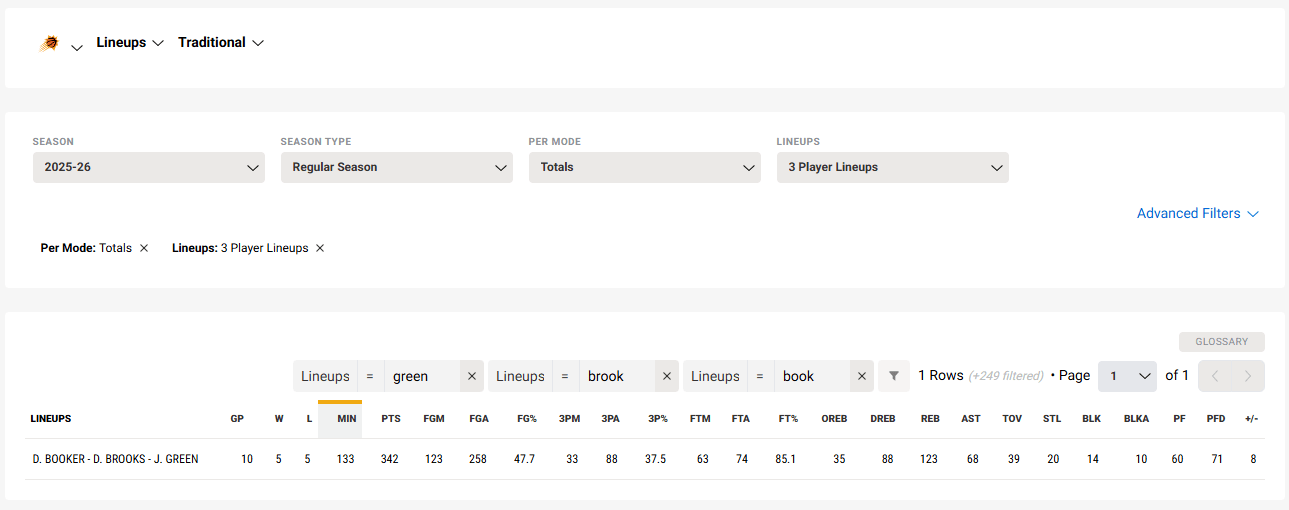Viewport: 1289px width, 510px height.
Task: Remove the 'brook' lineup filter
Action: coord(667,377)
